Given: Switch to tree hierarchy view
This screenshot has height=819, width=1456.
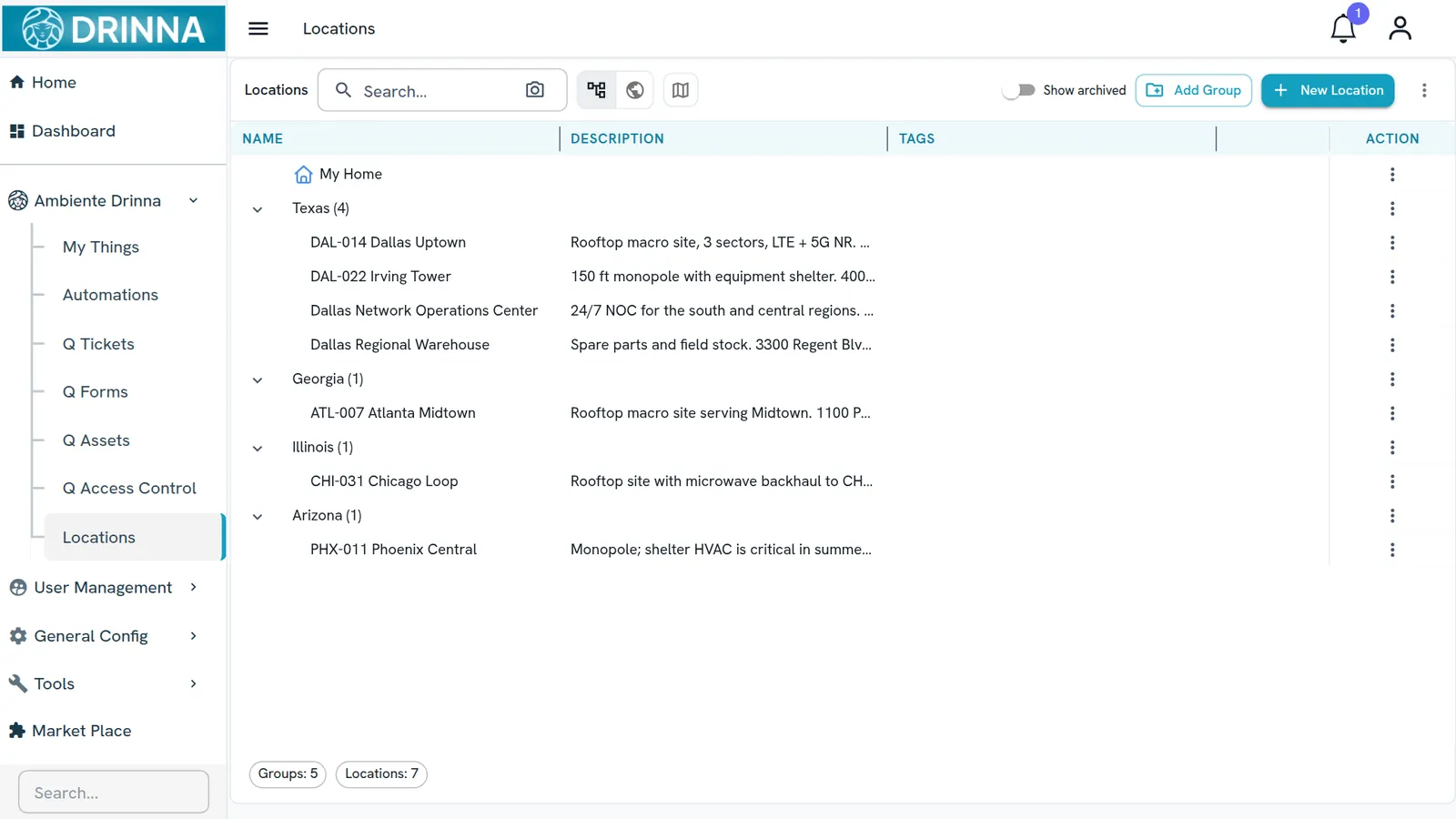Looking at the screenshot, I should click(596, 90).
